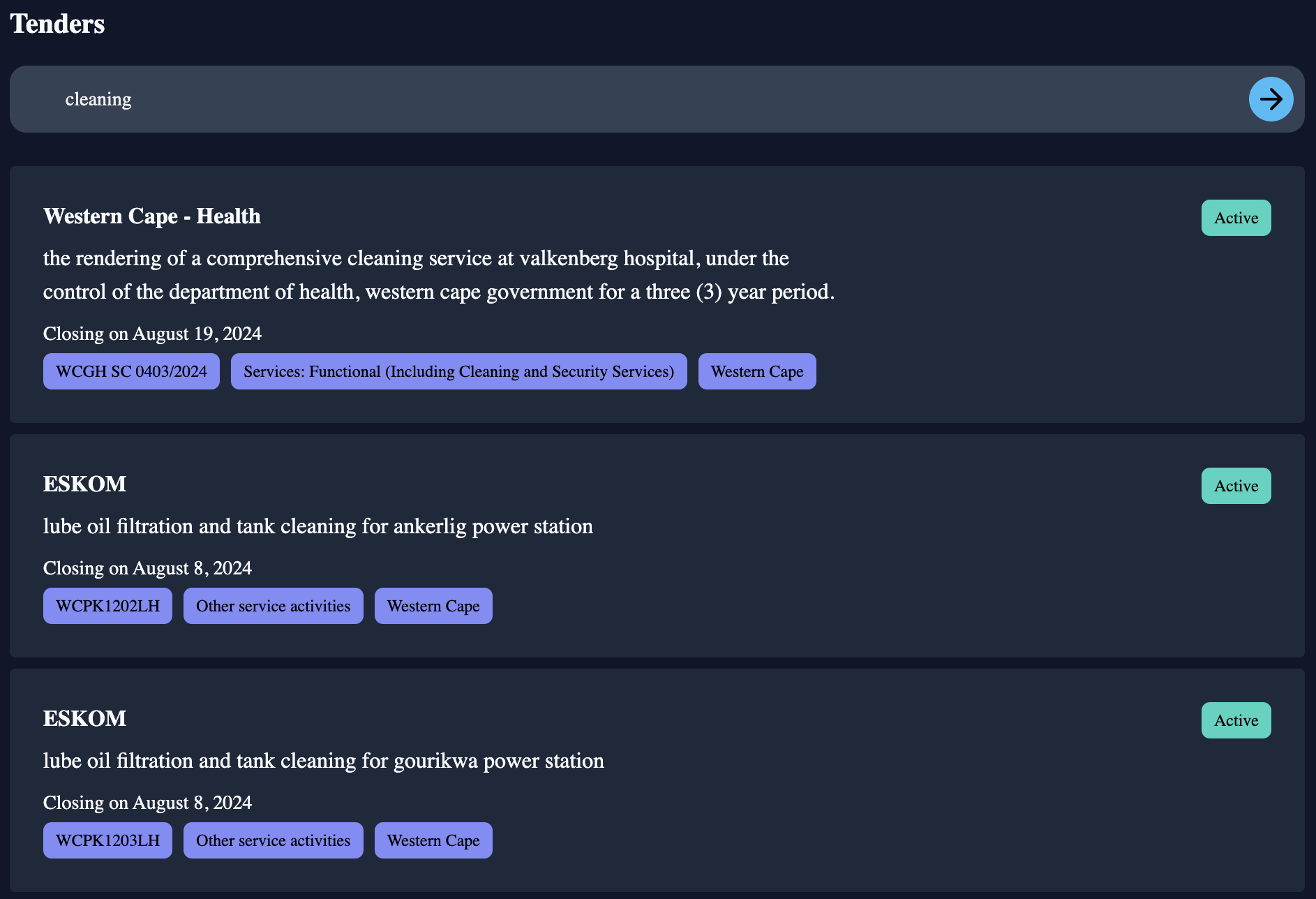Click Other service activities tag for Ankerlig tender

click(x=273, y=606)
